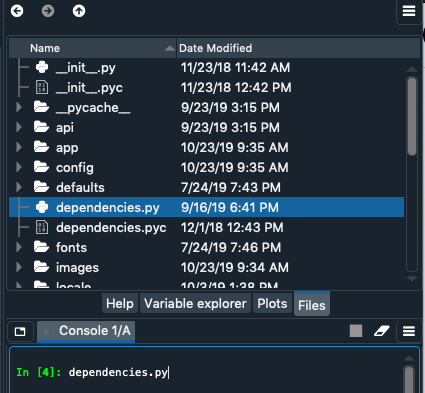
Task: Expand the fonts folder tree node
Action: click(19, 247)
